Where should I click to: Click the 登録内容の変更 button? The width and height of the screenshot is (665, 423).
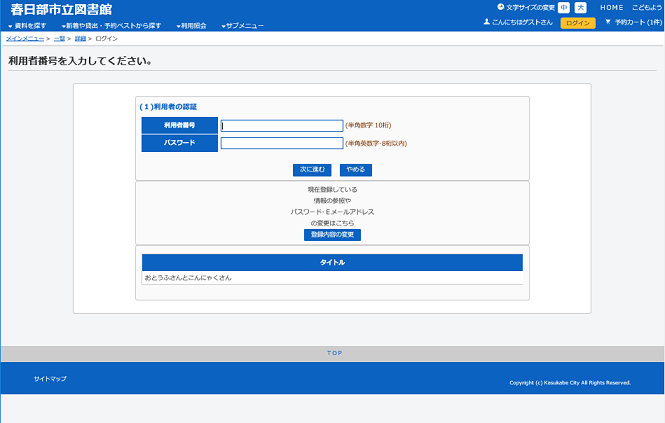(332, 235)
